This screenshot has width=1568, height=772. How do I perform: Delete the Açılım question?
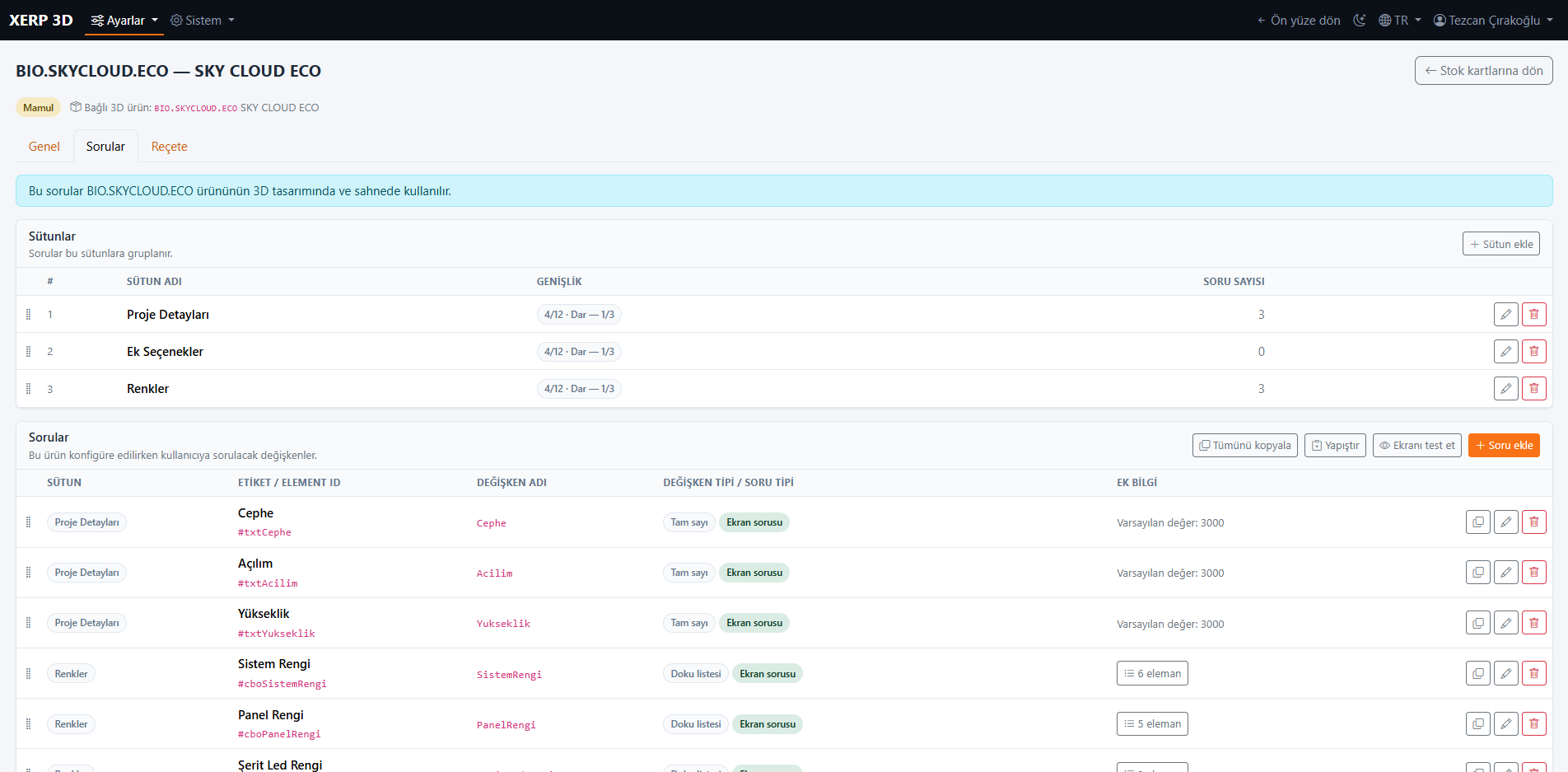tap(1533, 572)
